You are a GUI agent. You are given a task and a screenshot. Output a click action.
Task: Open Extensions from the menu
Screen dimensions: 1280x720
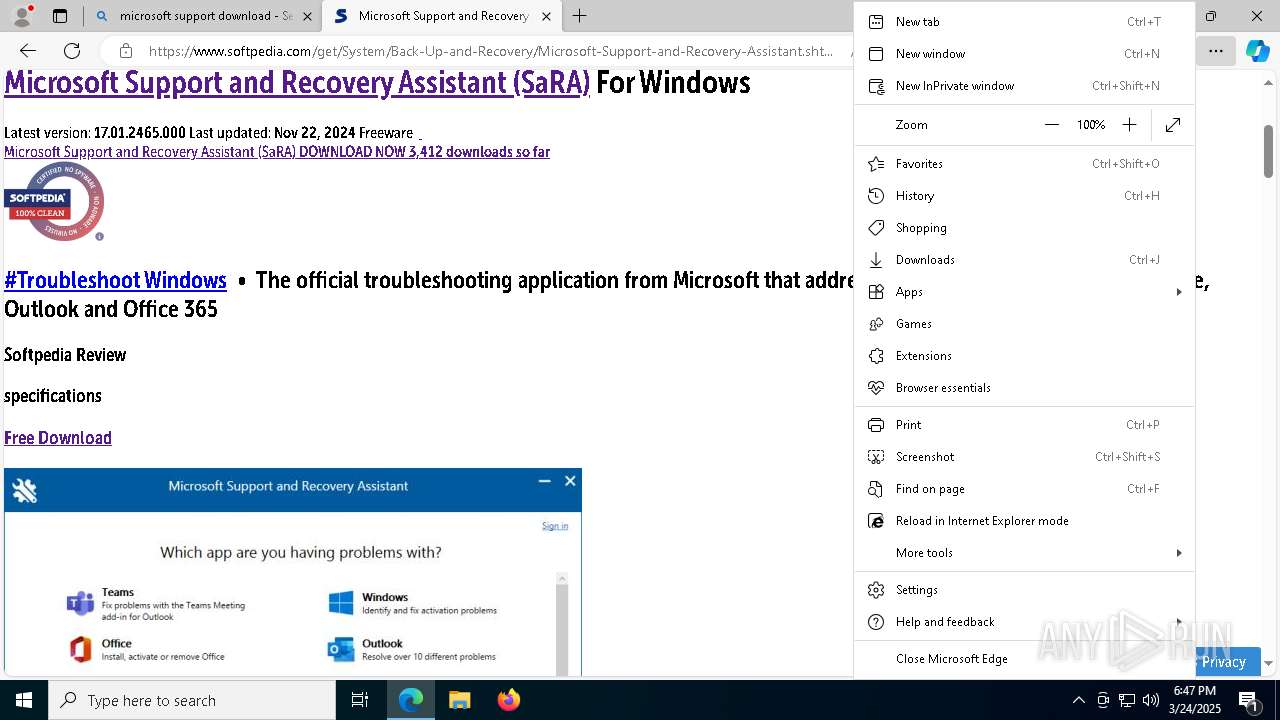(1024, 356)
